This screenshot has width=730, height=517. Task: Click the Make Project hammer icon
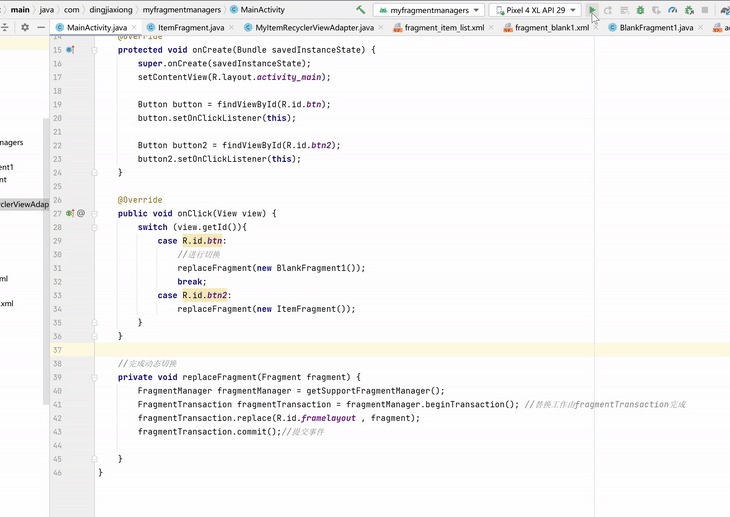pyautogui.click(x=361, y=10)
